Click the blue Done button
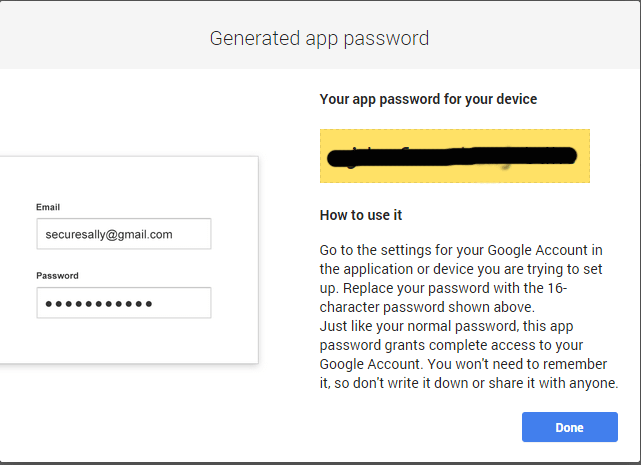The width and height of the screenshot is (641, 465). (569, 427)
